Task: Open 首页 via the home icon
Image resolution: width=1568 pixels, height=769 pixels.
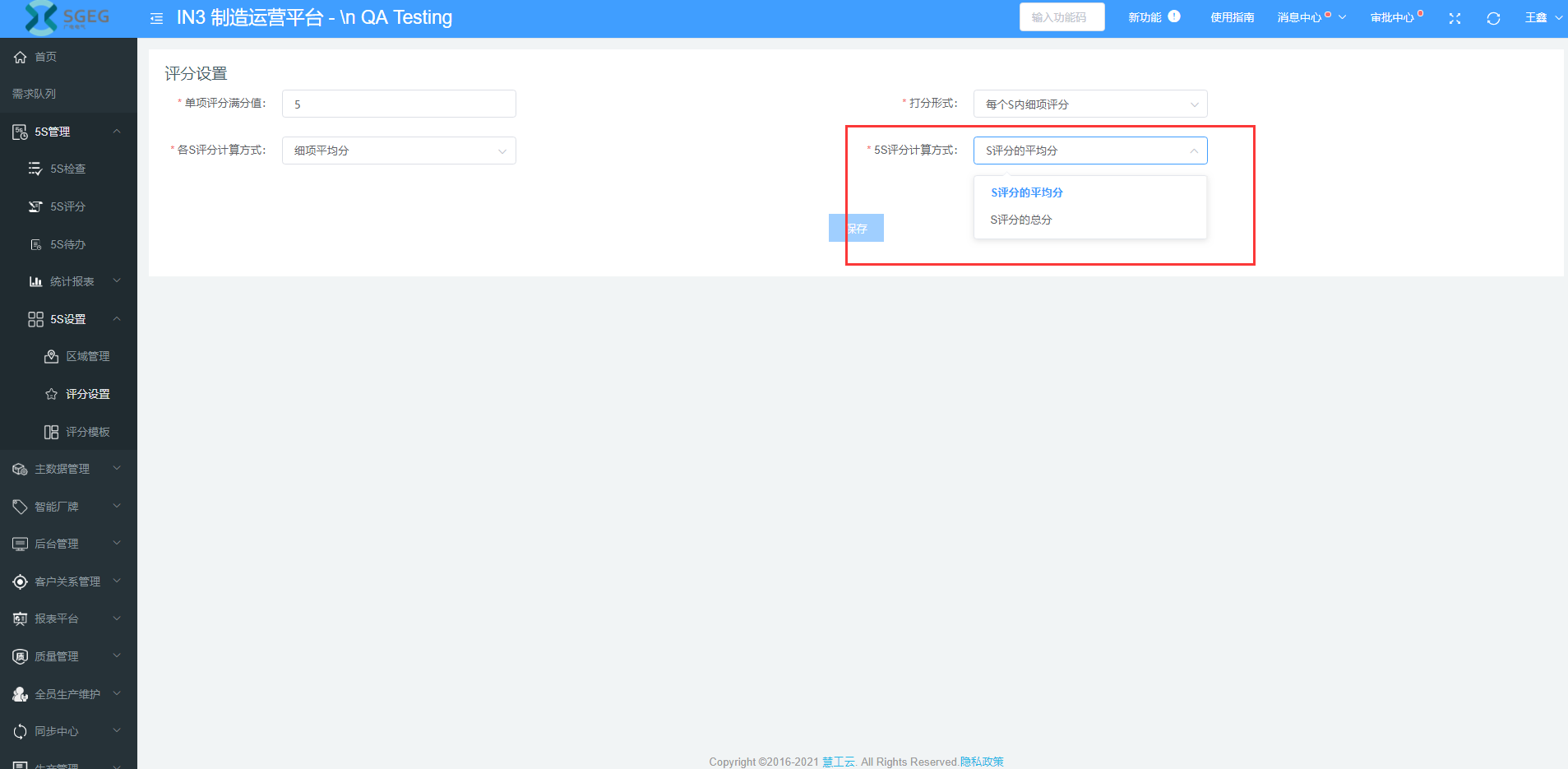Action: point(21,57)
